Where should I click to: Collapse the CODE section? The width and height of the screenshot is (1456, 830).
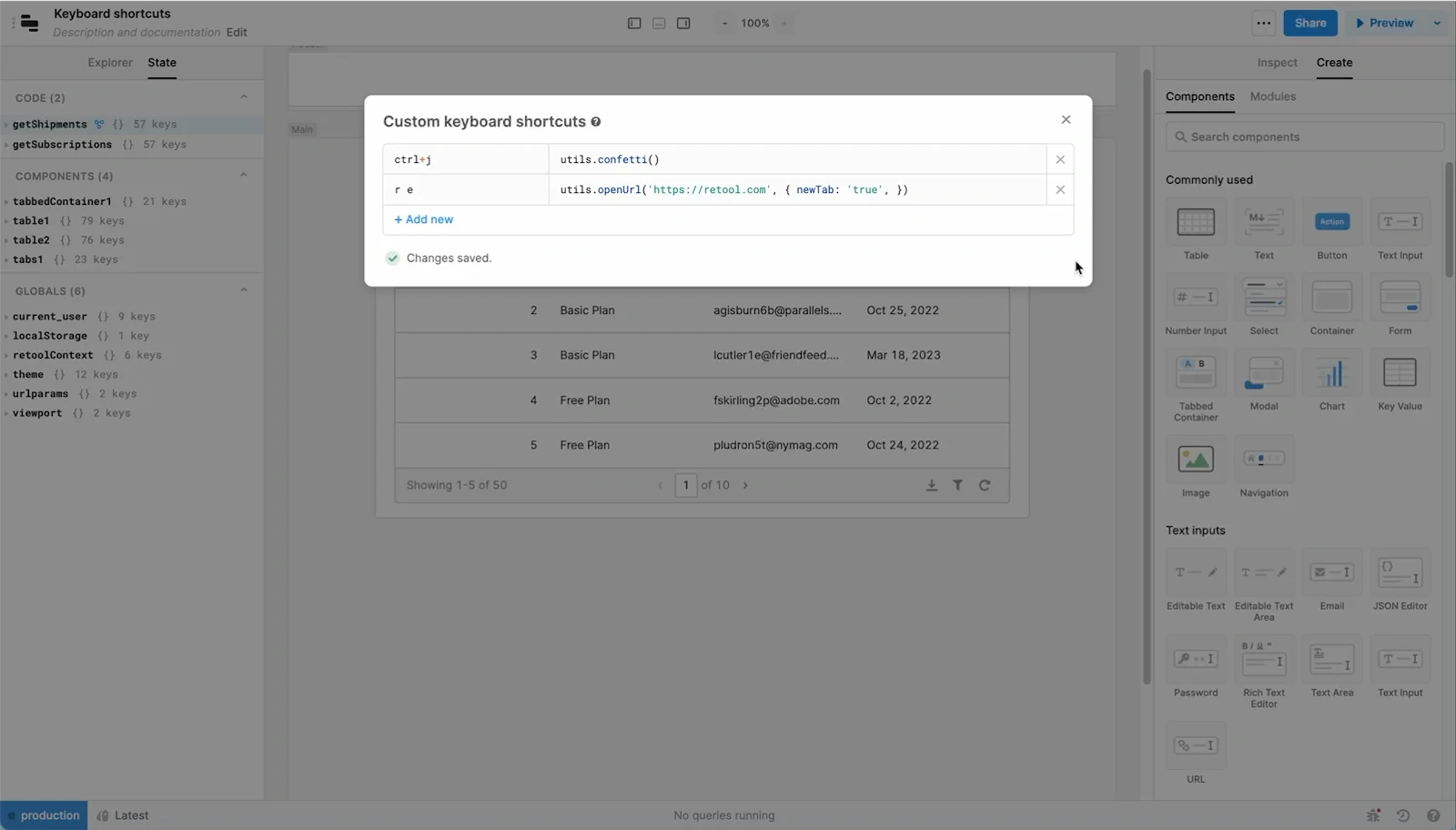click(243, 97)
